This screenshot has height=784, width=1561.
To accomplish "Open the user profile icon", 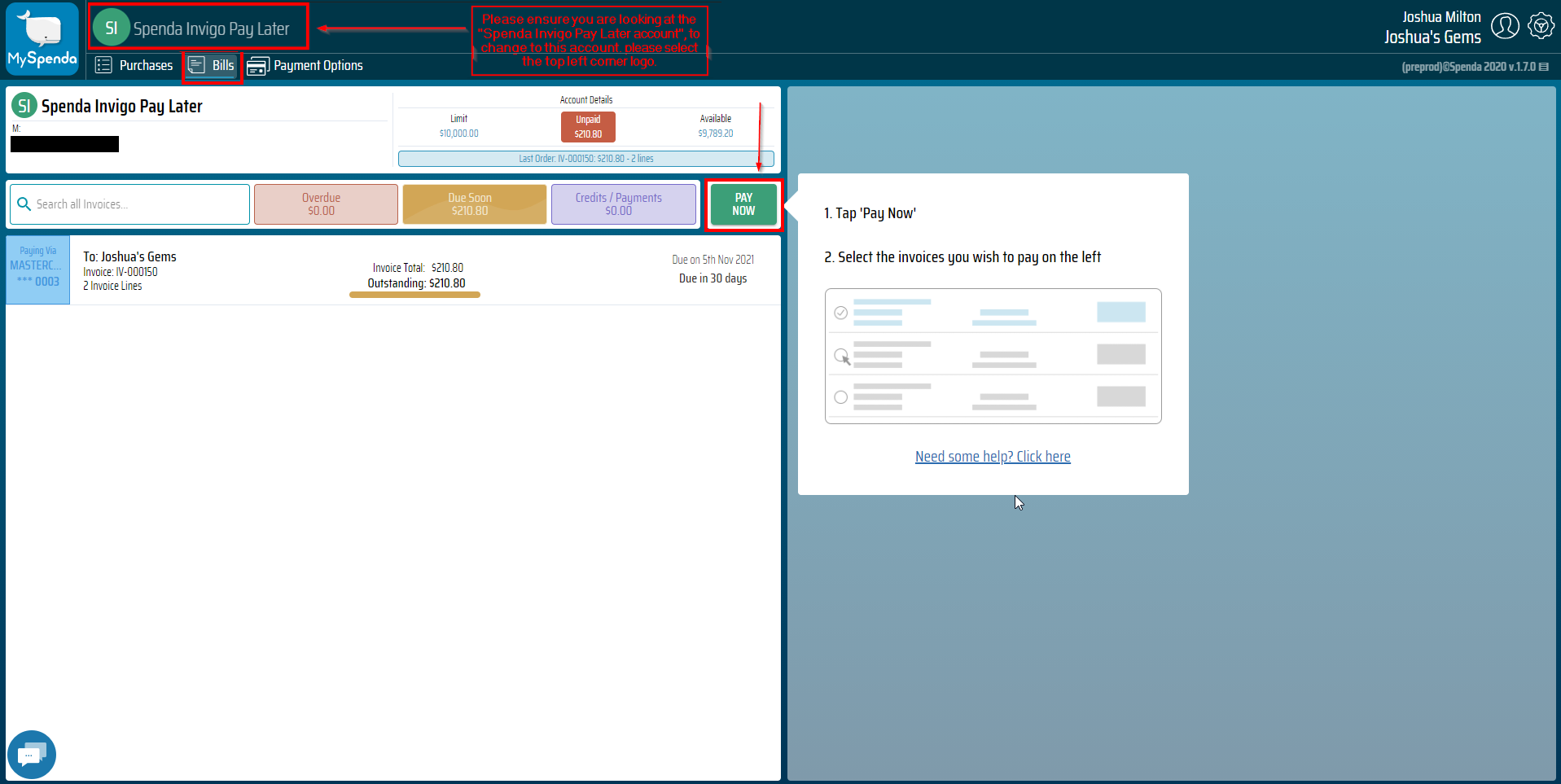I will (1505, 26).
